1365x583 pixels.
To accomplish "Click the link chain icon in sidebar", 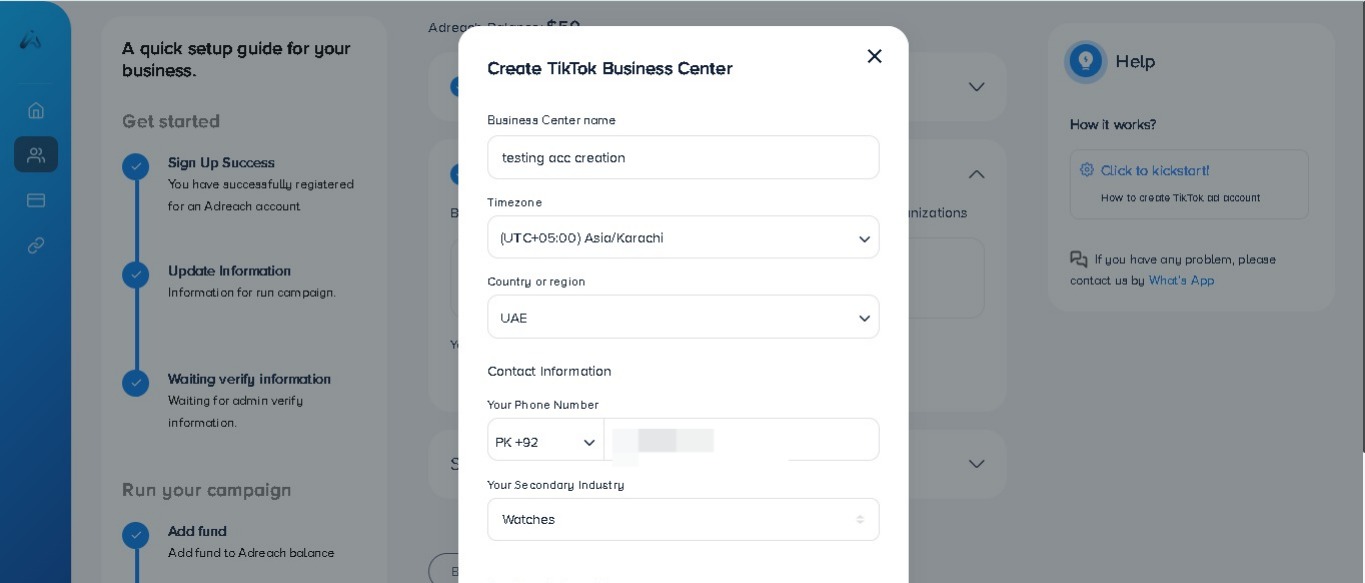I will click(x=36, y=245).
